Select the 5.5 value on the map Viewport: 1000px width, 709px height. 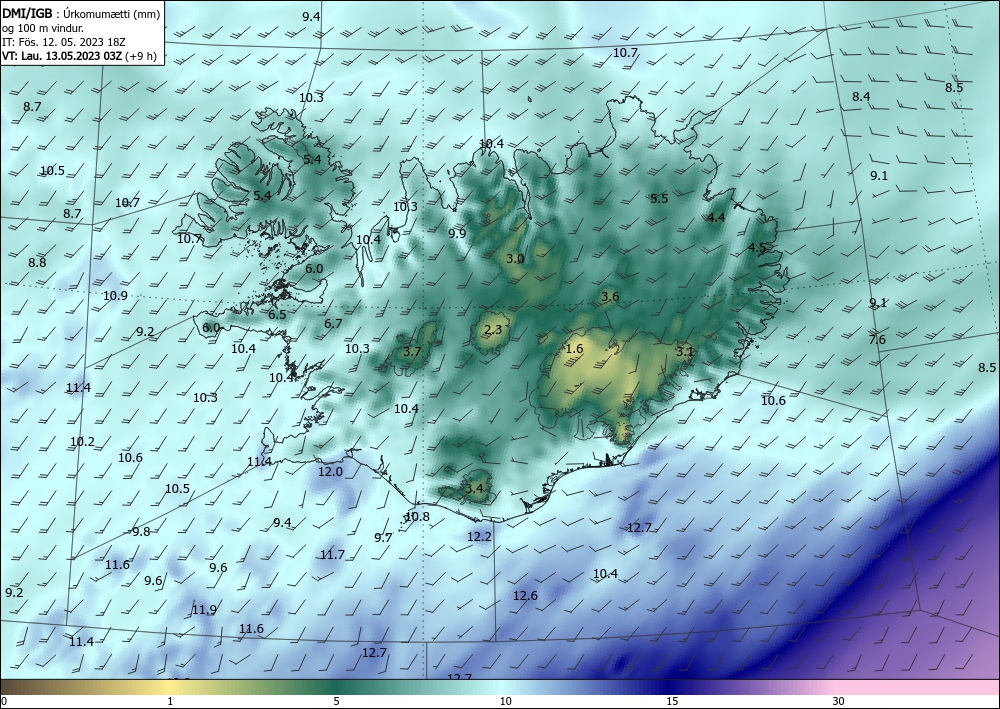tap(659, 199)
